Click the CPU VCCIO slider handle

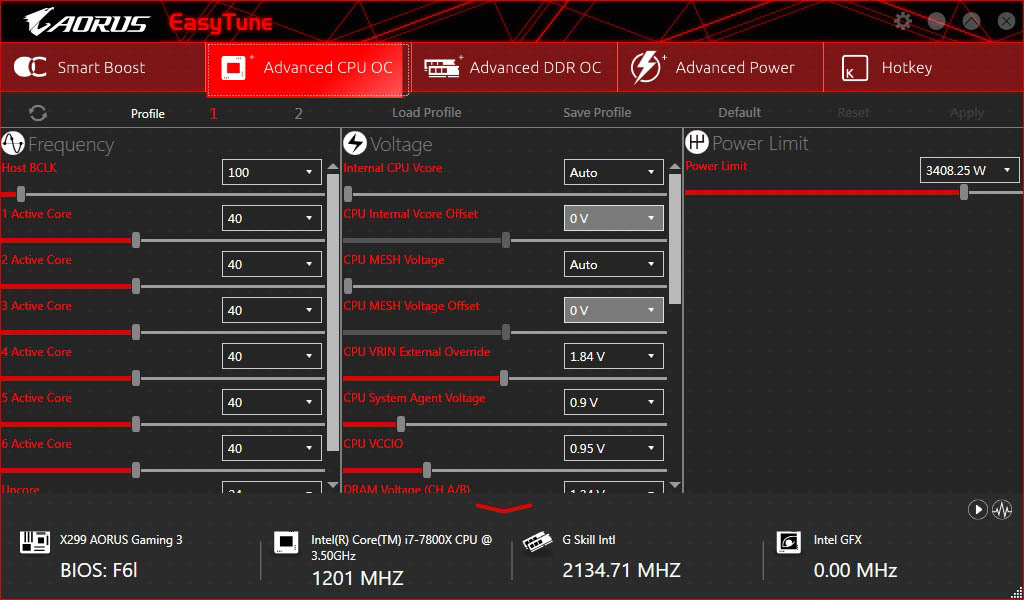tap(426, 470)
